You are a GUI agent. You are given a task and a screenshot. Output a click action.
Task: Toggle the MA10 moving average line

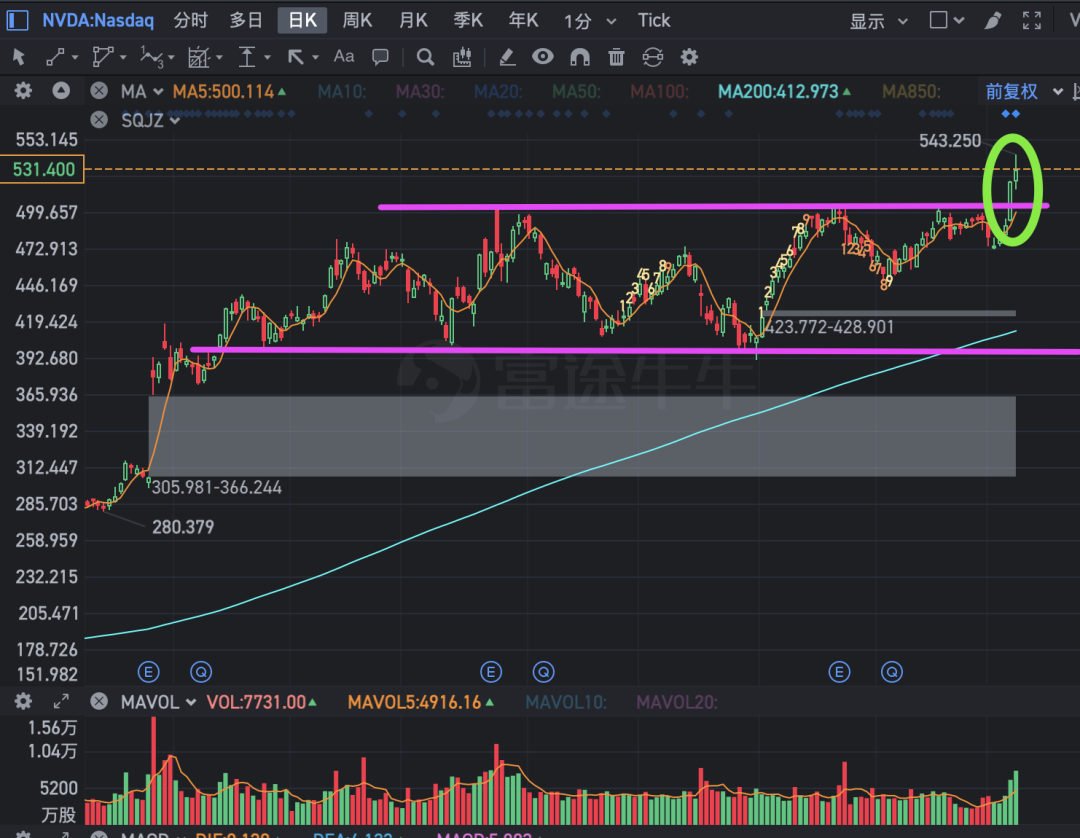[342, 92]
